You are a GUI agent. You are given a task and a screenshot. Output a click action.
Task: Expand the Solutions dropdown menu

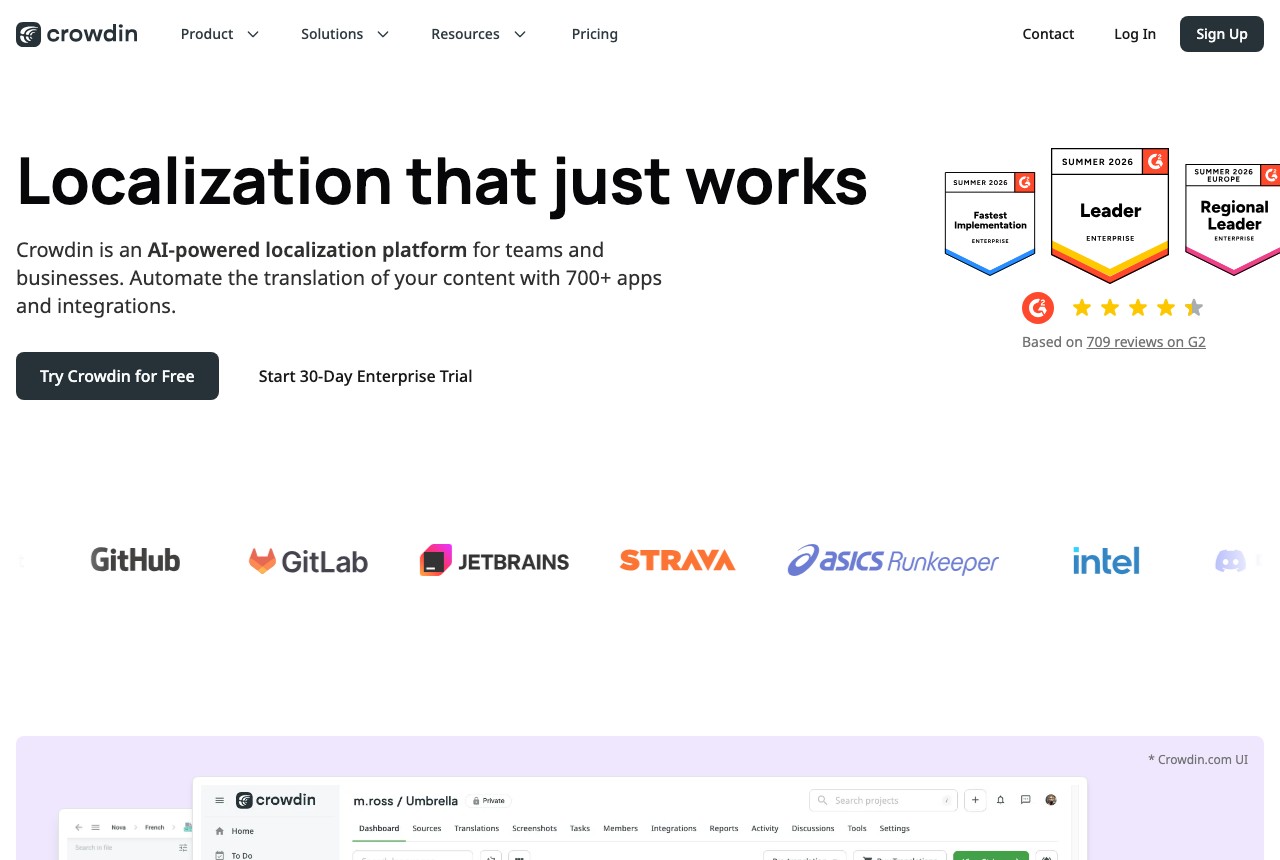point(345,34)
